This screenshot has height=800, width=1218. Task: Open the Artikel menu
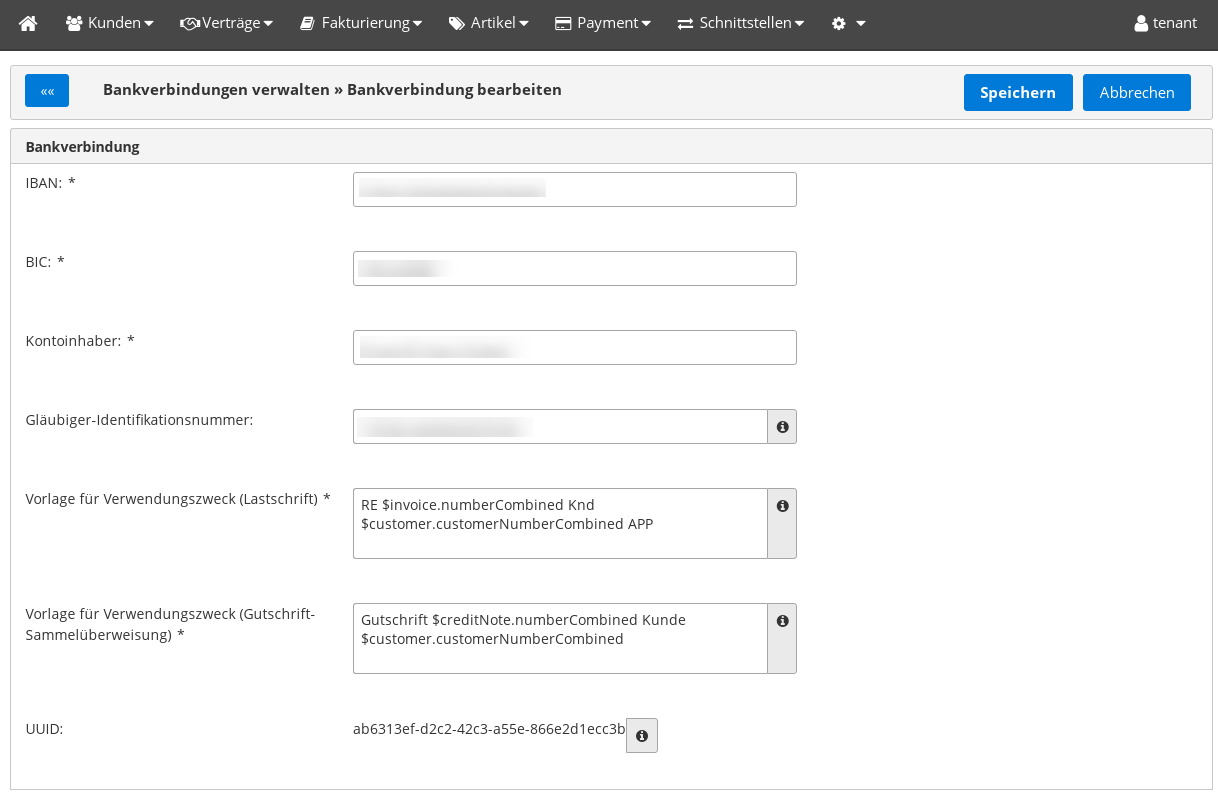pos(489,23)
